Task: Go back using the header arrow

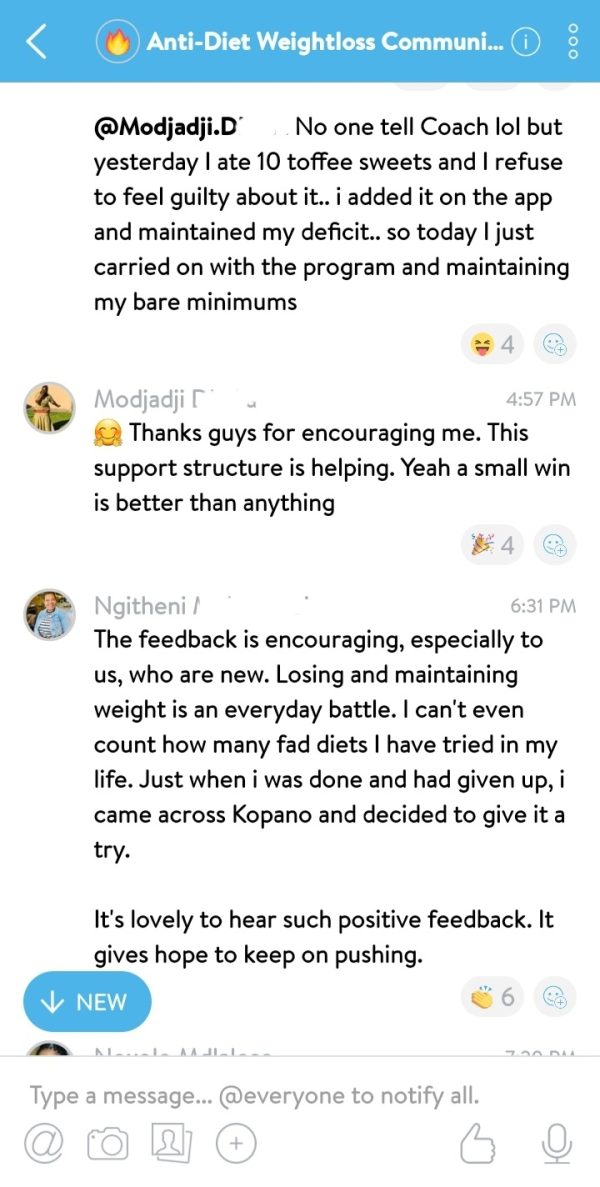Action: 36,42
